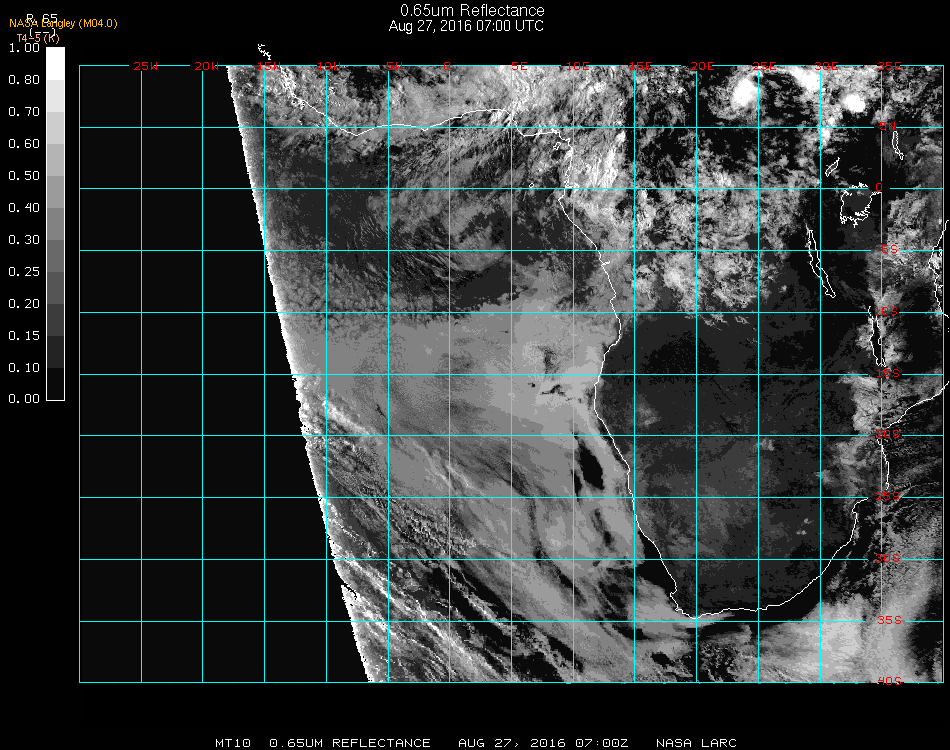
Task: Click the 35E longitude label
Action: tap(889, 66)
